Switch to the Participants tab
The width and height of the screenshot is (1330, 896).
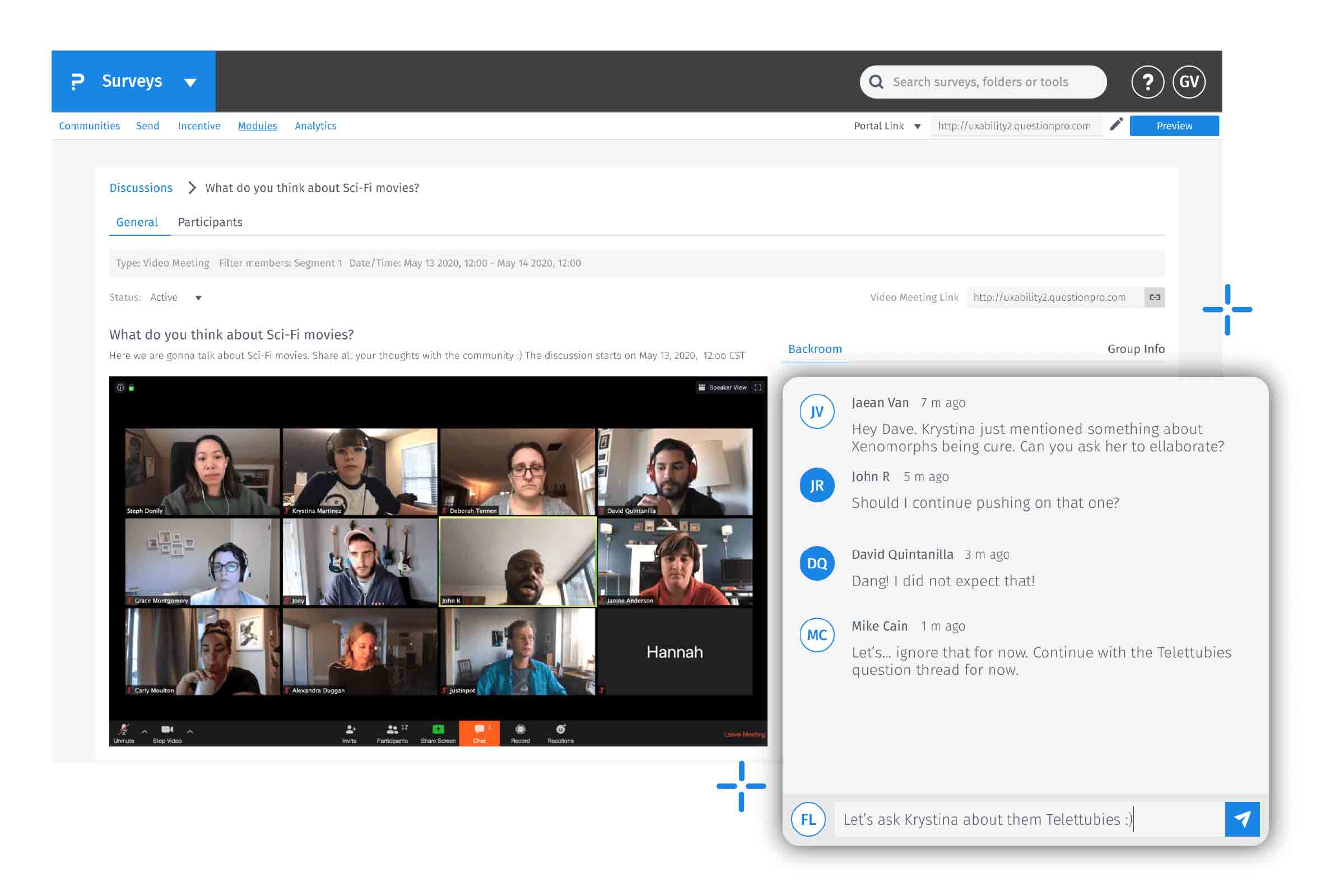tap(210, 222)
